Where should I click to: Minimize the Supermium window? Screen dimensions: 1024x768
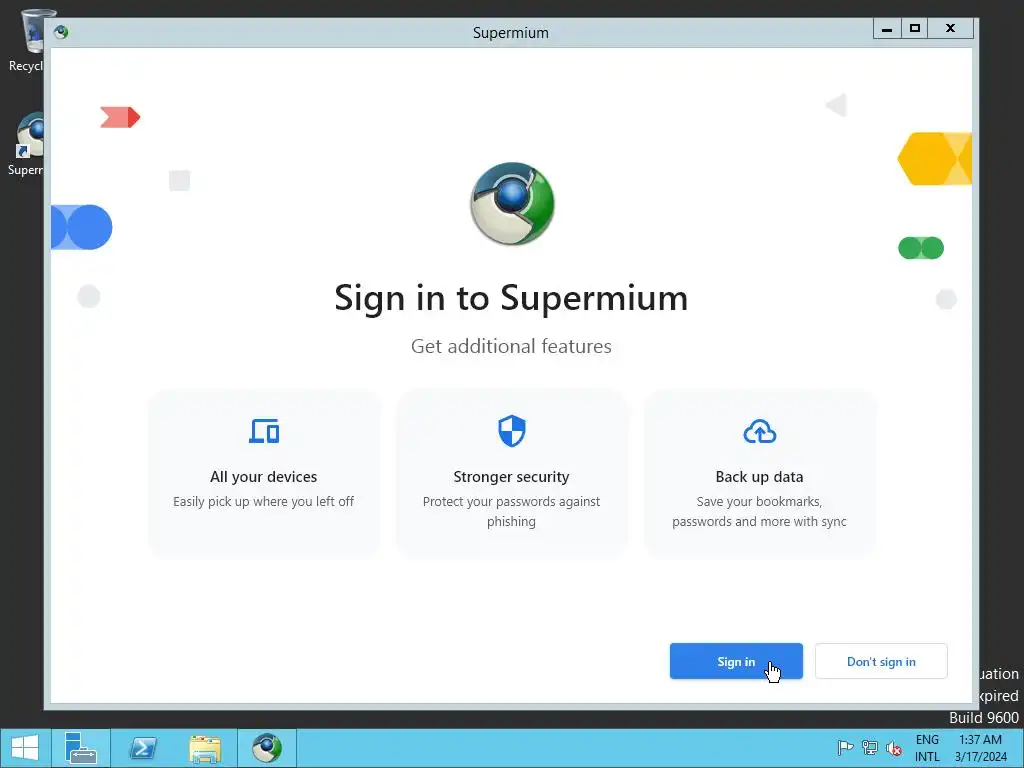click(x=887, y=29)
